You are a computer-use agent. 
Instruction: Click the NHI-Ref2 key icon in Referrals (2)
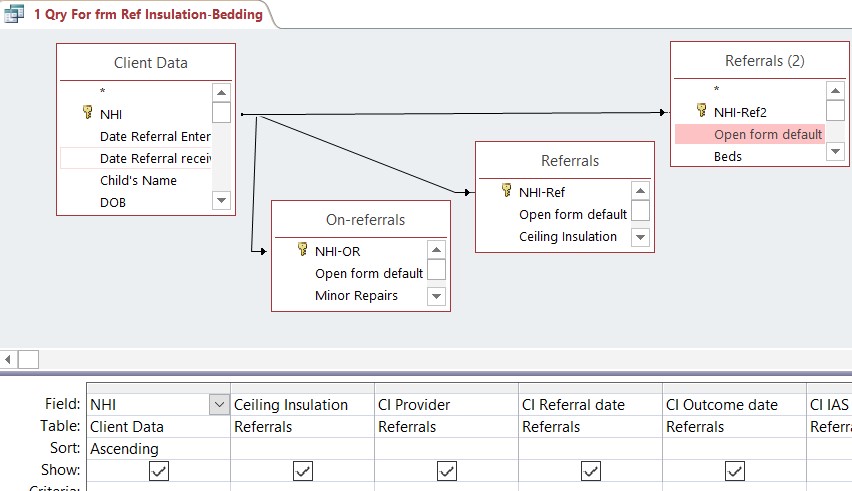(x=701, y=111)
